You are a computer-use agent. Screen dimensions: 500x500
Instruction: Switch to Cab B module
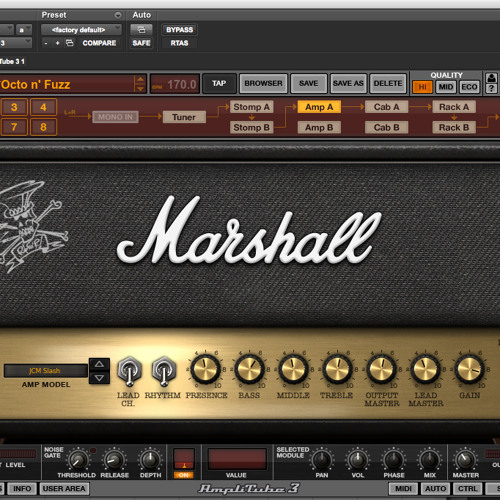pos(387,127)
